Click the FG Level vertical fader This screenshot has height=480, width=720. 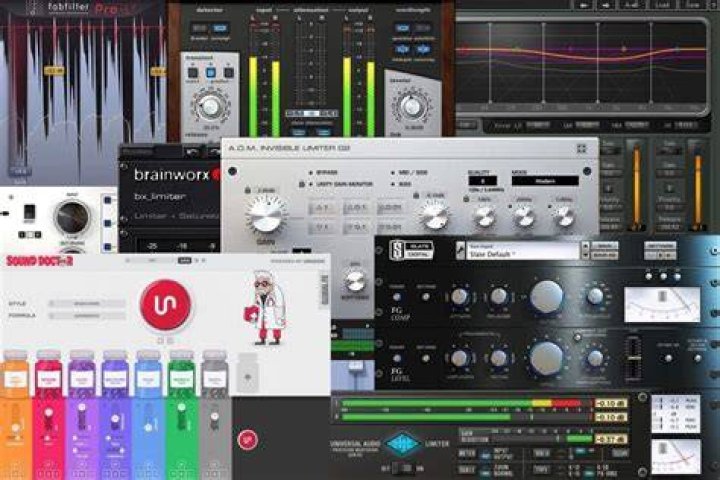[x=633, y=358]
